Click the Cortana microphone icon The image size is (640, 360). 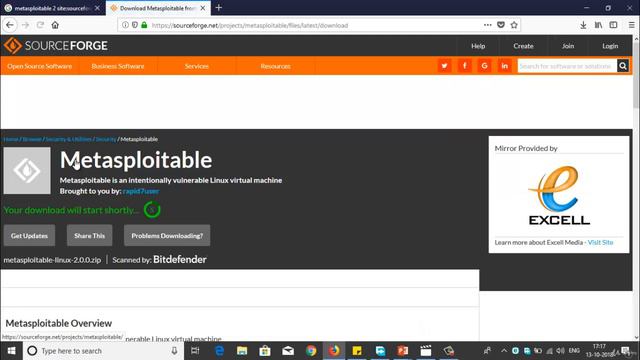click(174, 351)
